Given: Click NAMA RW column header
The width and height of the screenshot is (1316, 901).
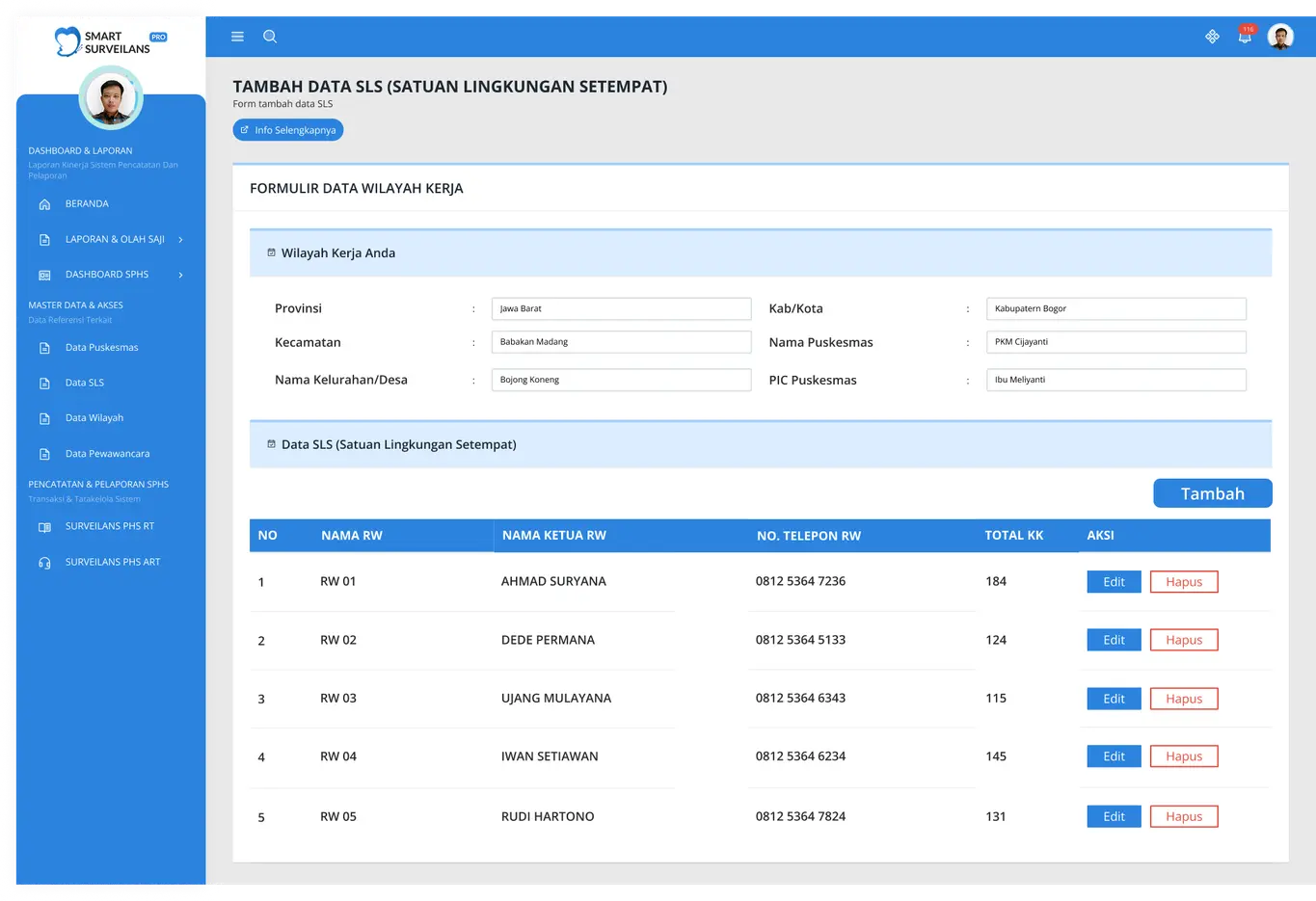Looking at the screenshot, I should 352,536.
